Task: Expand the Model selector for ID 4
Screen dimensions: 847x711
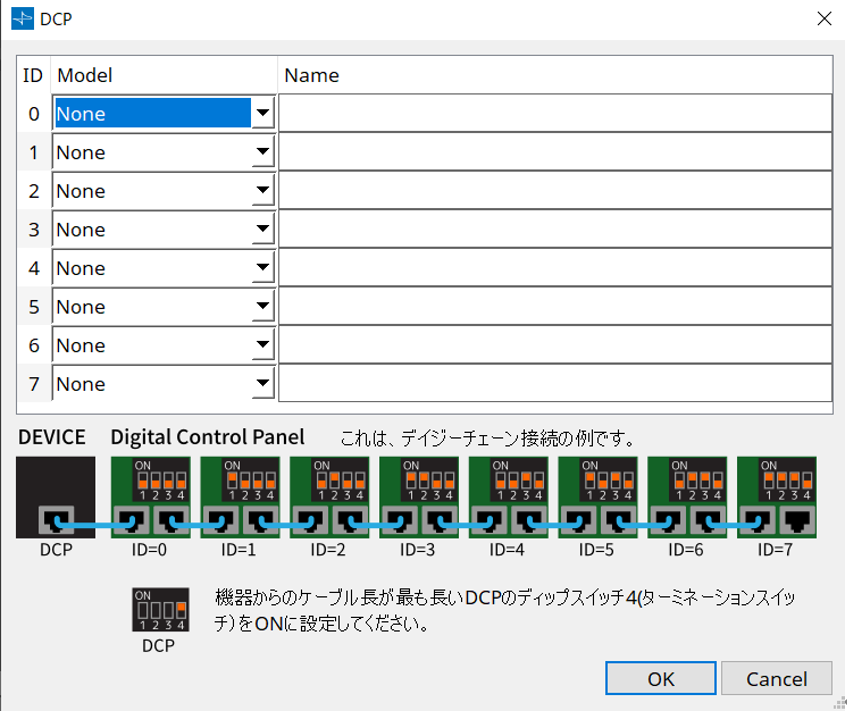Action: point(262,267)
